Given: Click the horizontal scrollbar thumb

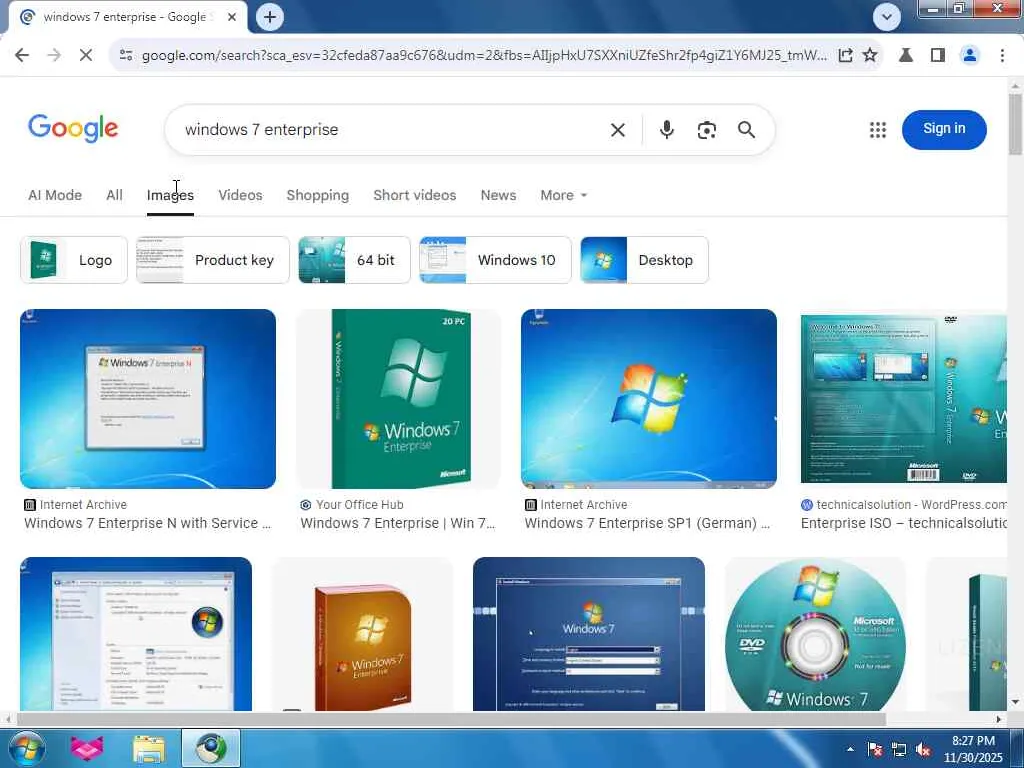Looking at the screenshot, I should pyautogui.click(x=451, y=719).
